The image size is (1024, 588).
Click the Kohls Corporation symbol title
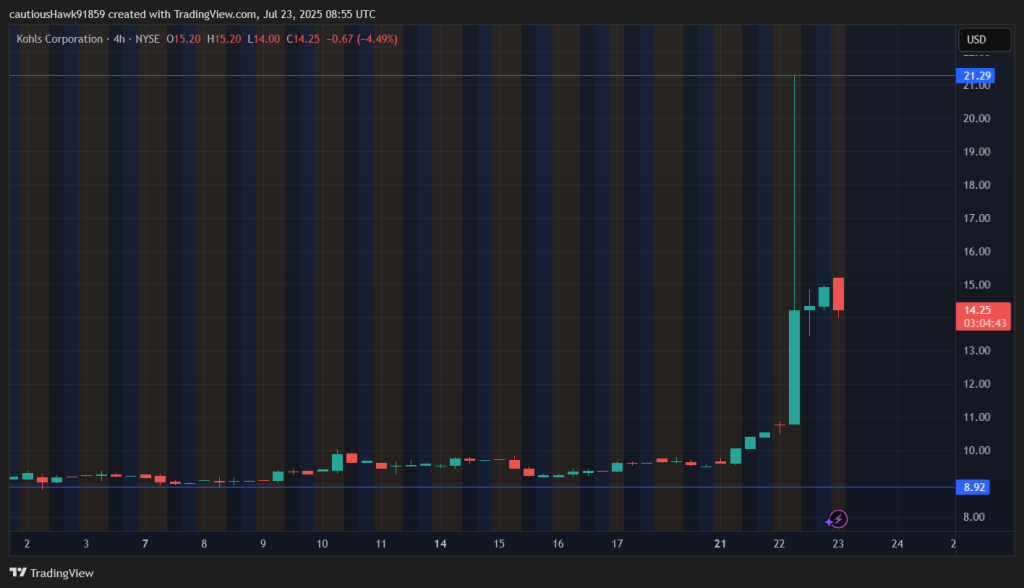pos(60,39)
